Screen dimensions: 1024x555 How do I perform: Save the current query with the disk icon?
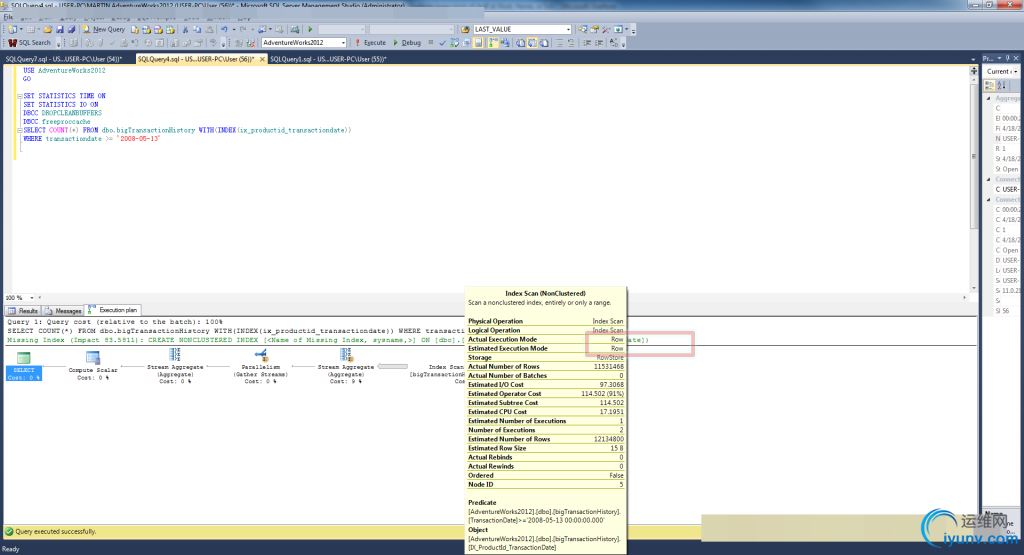(59, 29)
